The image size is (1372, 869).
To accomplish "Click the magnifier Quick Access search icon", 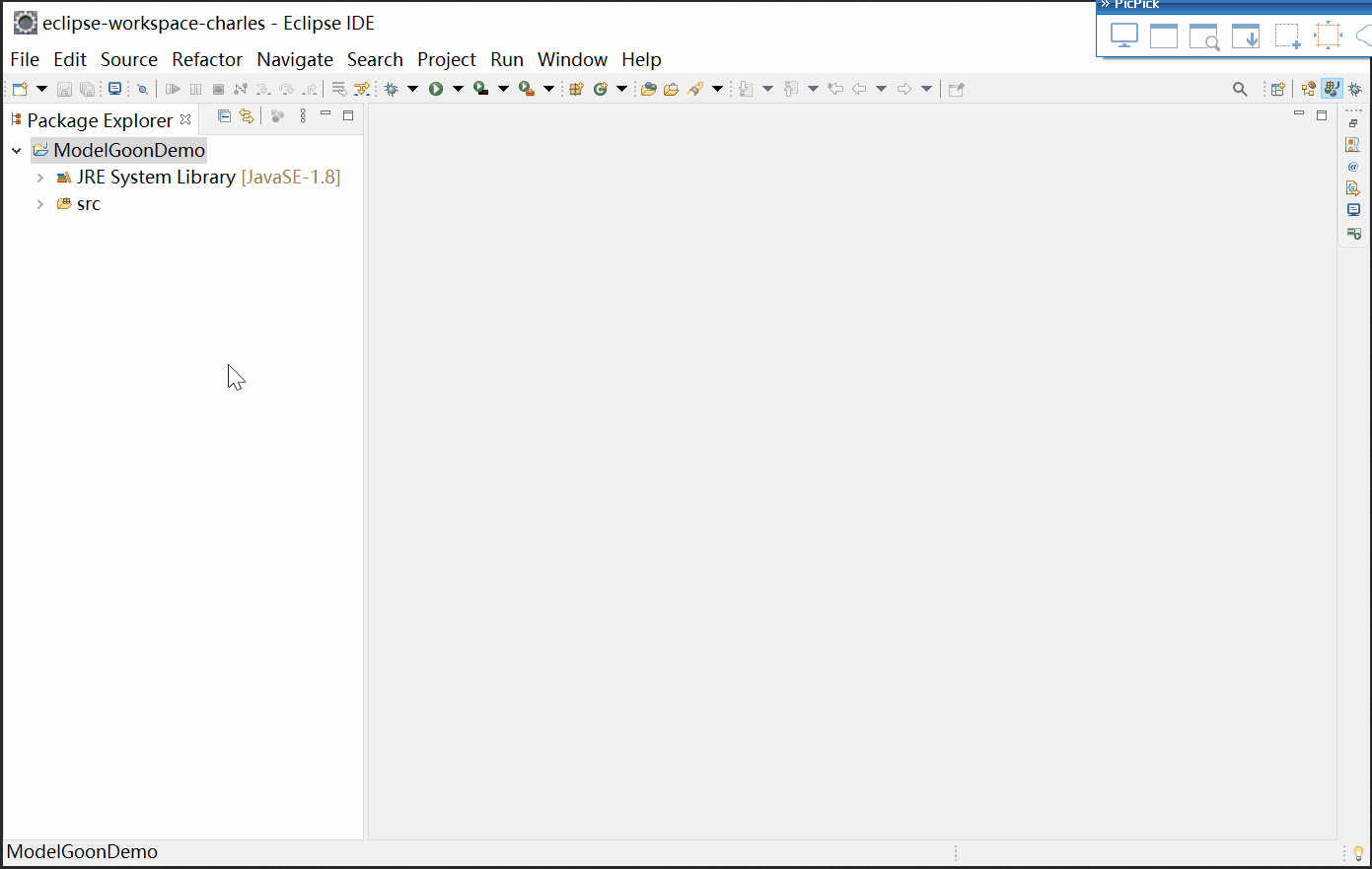I will coord(1240,89).
